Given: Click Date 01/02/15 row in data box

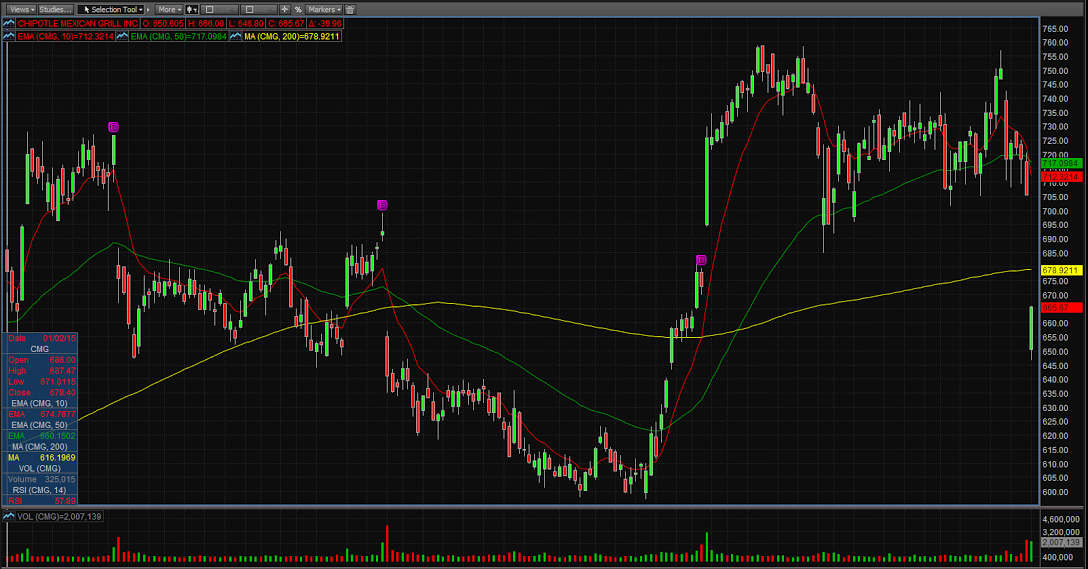Looking at the screenshot, I should (42, 338).
